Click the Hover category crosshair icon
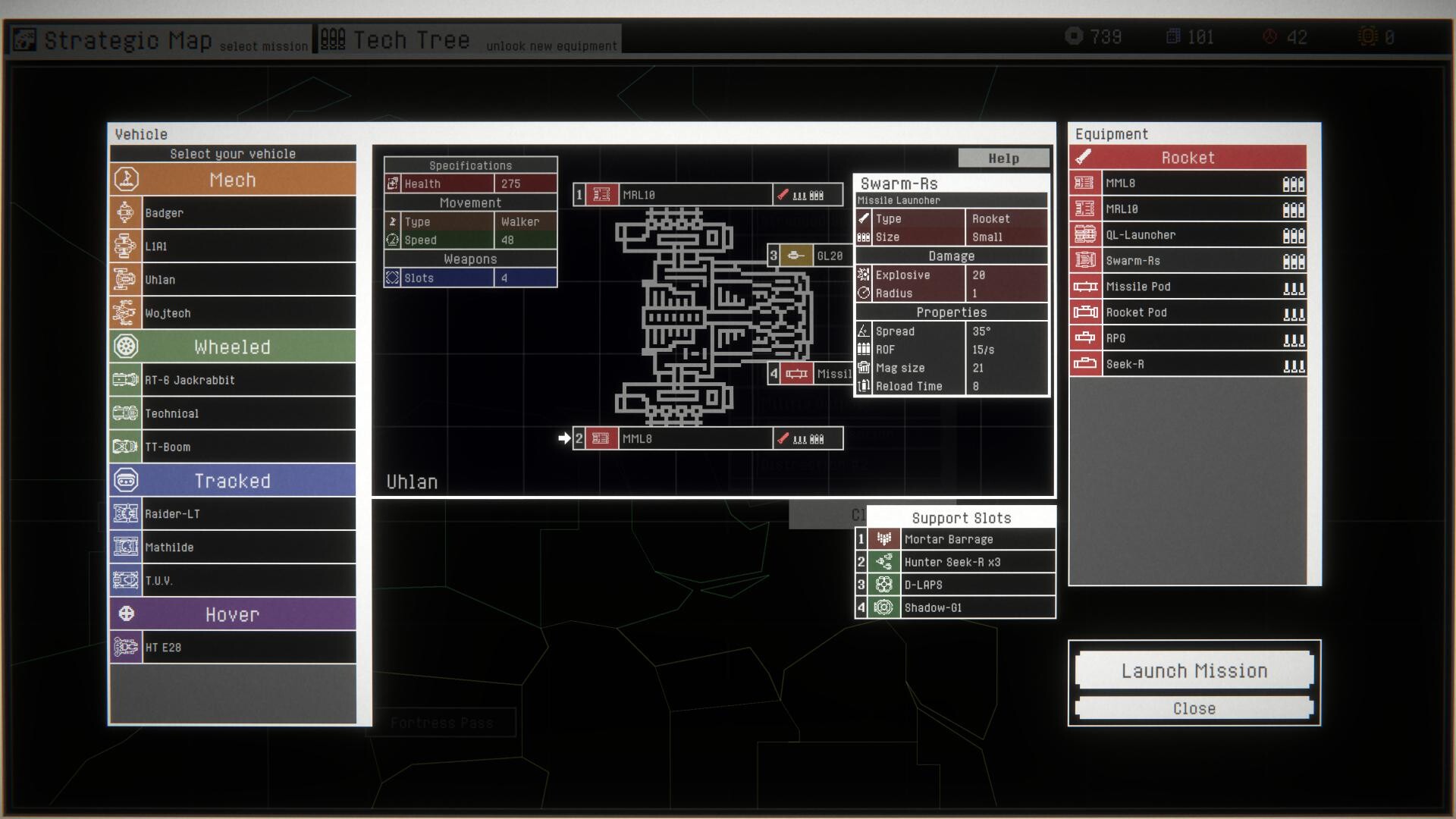The height and width of the screenshot is (819, 1456). pos(127,613)
